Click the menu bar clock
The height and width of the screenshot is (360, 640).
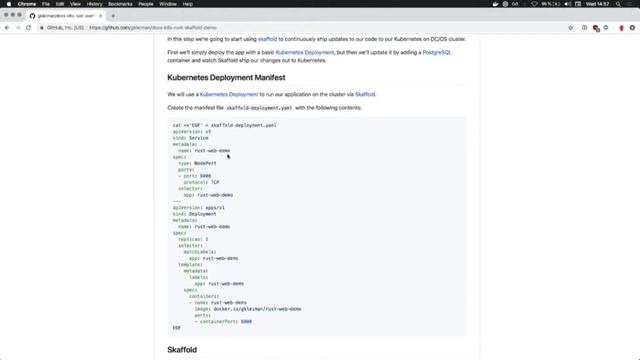tap(598, 4)
